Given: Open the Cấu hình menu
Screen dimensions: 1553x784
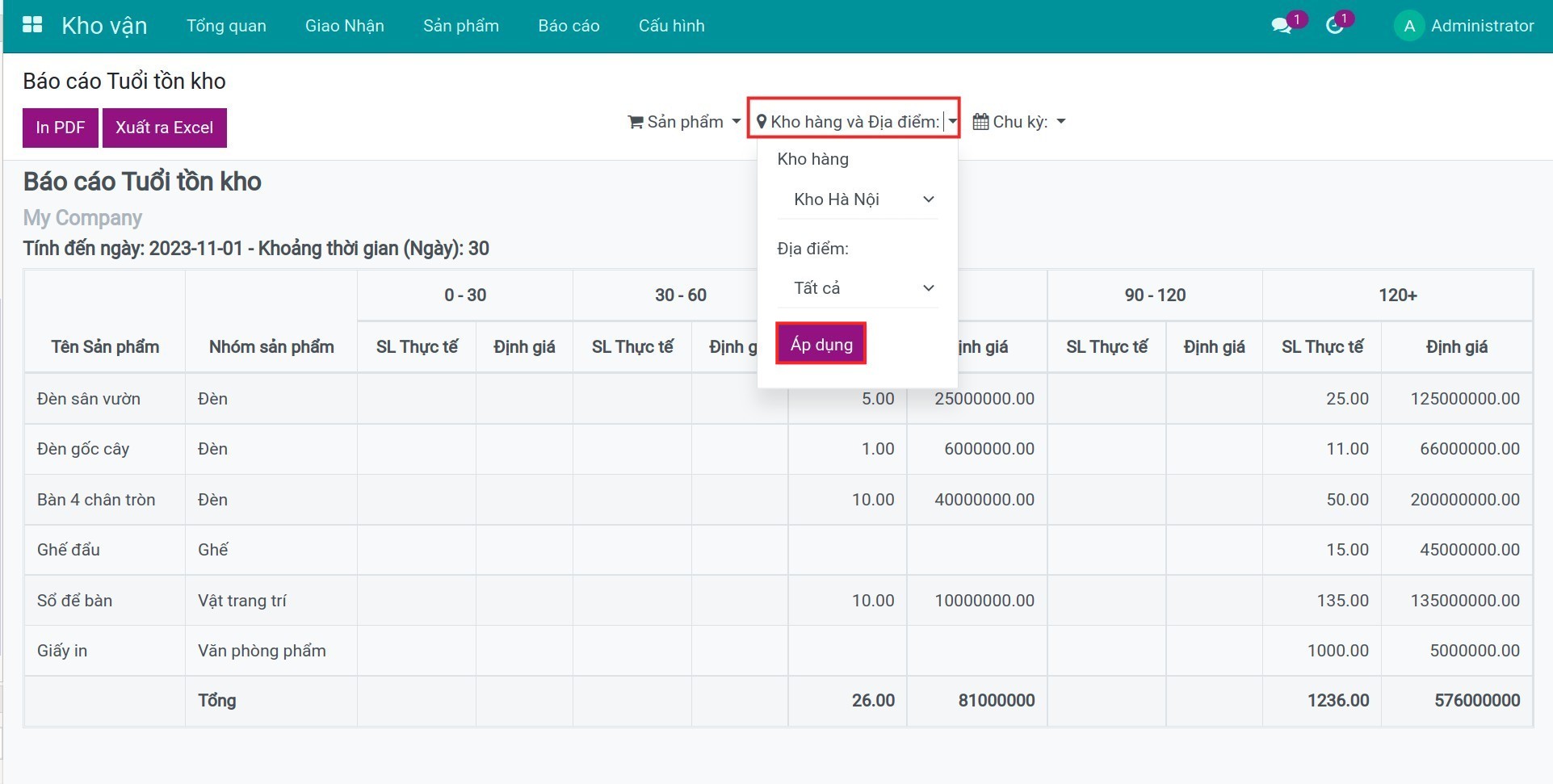Looking at the screenshot, I should (x=671, y=26).
